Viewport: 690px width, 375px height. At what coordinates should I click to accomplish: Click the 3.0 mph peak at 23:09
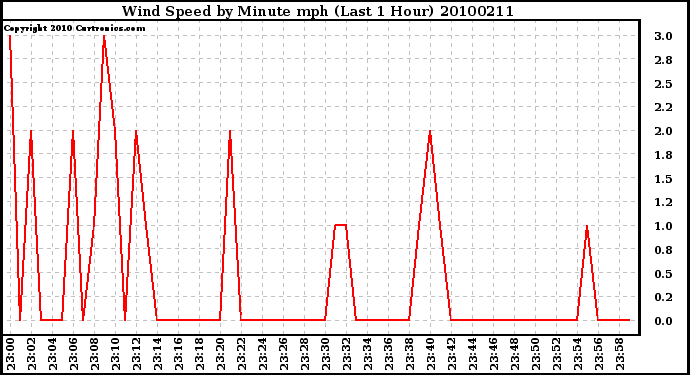click(104, 37)
